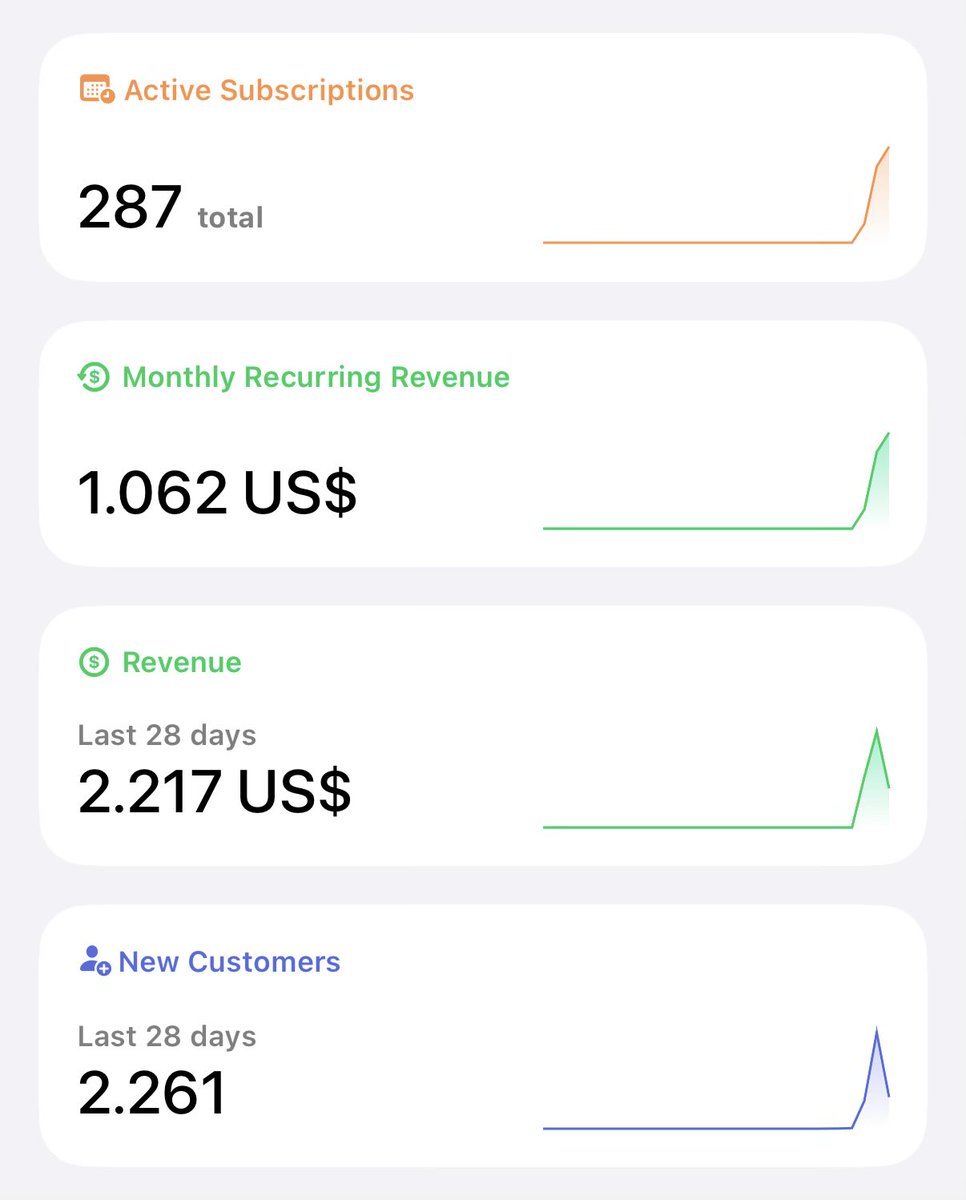View the Monthly Recurring Revenue sparkline chart

(x=716, y=481)
